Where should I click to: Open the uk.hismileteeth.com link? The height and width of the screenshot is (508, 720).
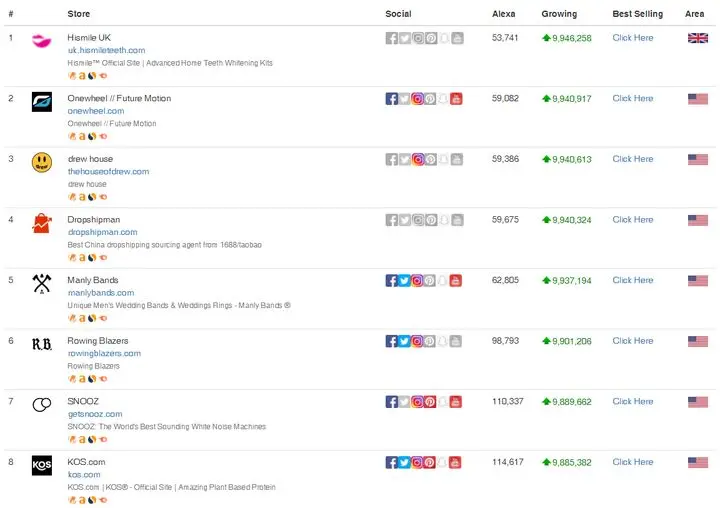[x=106, y=50]
